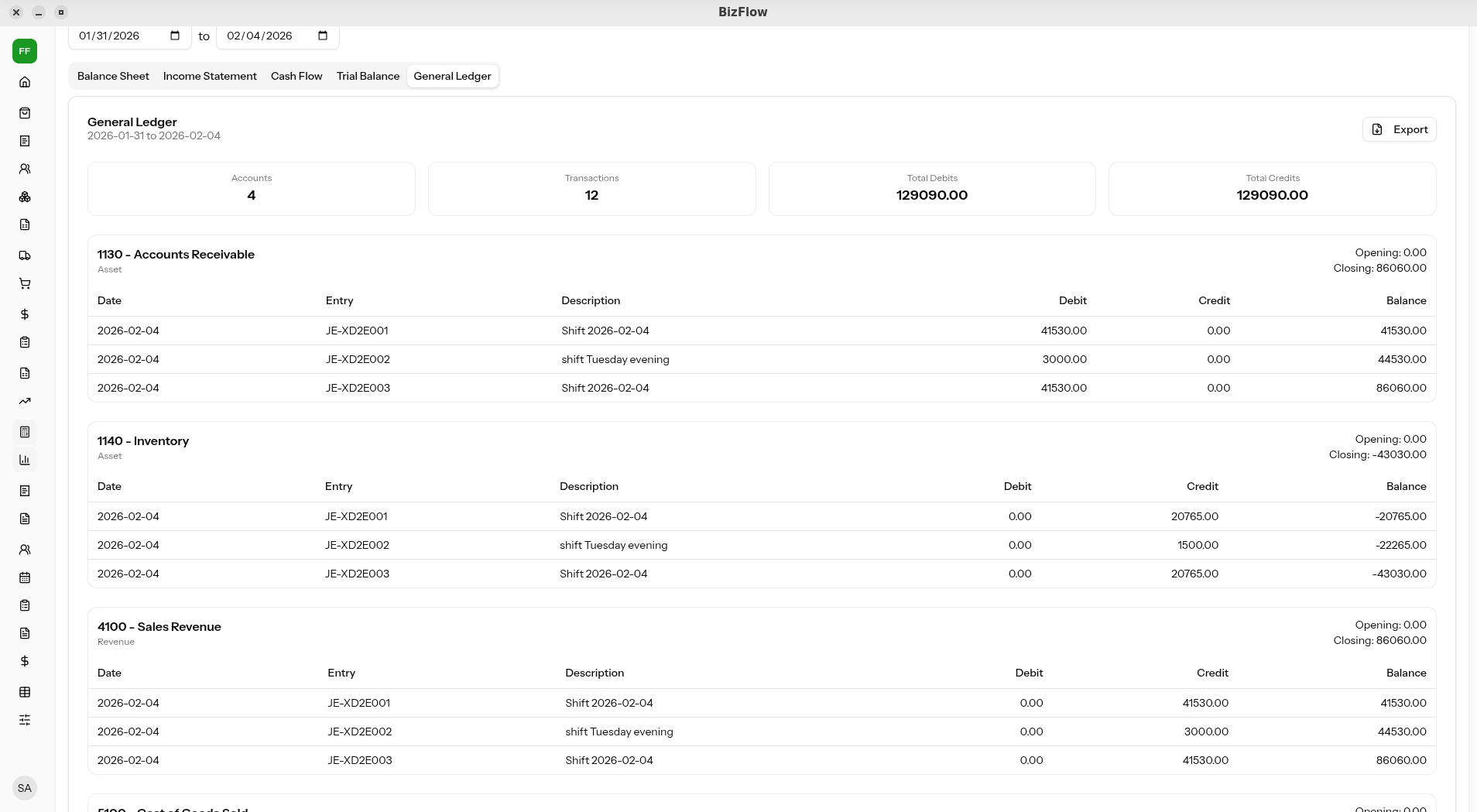This screenshot has width=1477, height=812.
Task: Select the customers icon in the sidebar
Action: click(x=25, y=169)
